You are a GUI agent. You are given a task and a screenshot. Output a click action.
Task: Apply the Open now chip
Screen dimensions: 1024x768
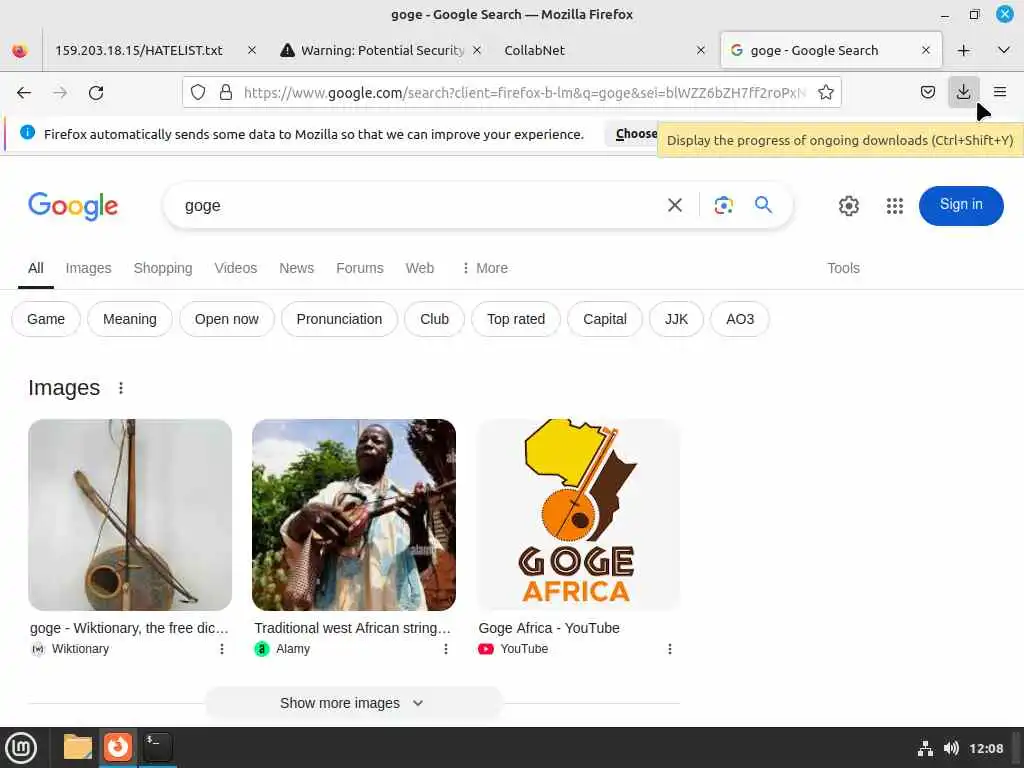point(227,319)
